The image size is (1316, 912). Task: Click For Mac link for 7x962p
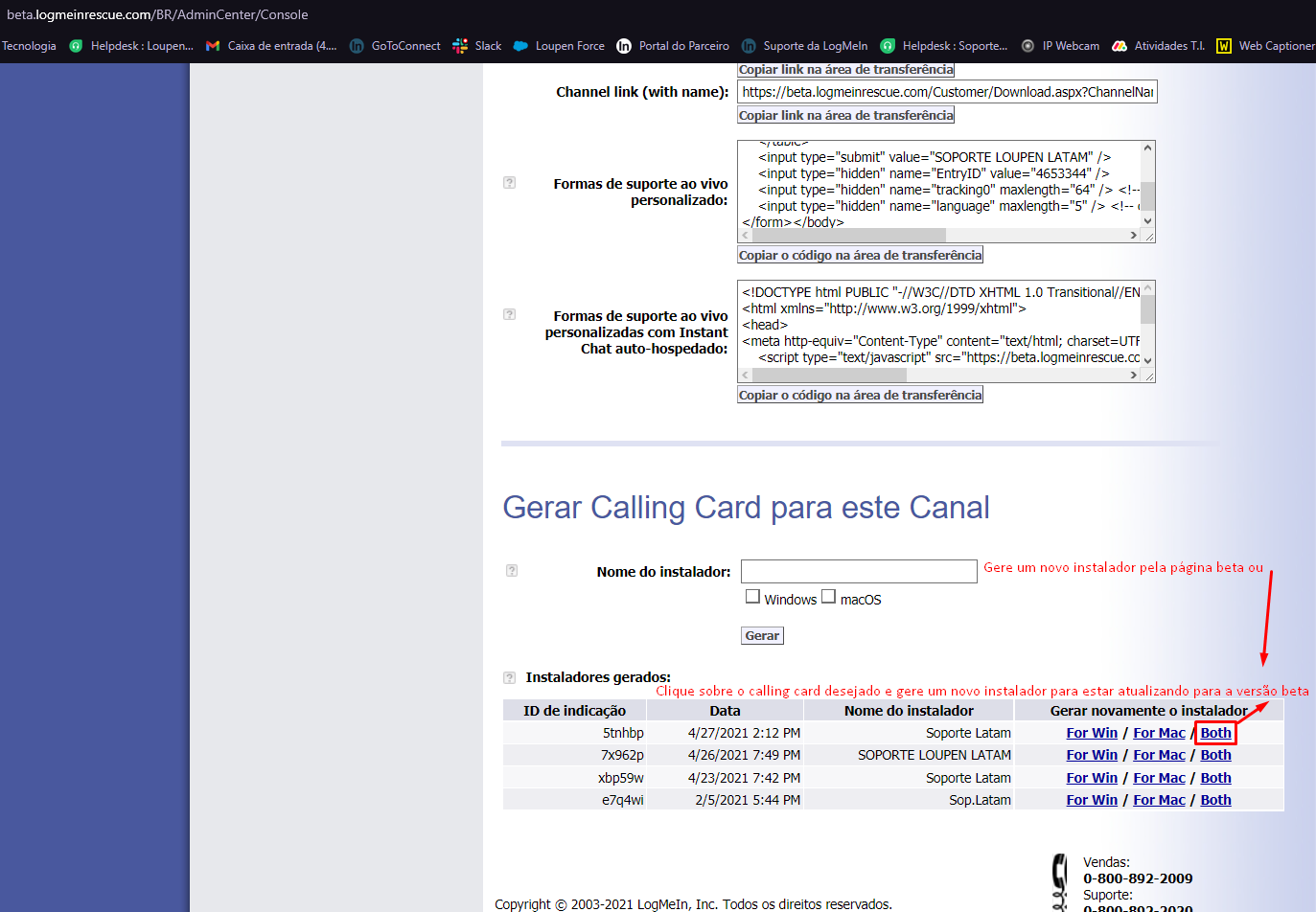pyautogui.click(x=1159, y=756)
